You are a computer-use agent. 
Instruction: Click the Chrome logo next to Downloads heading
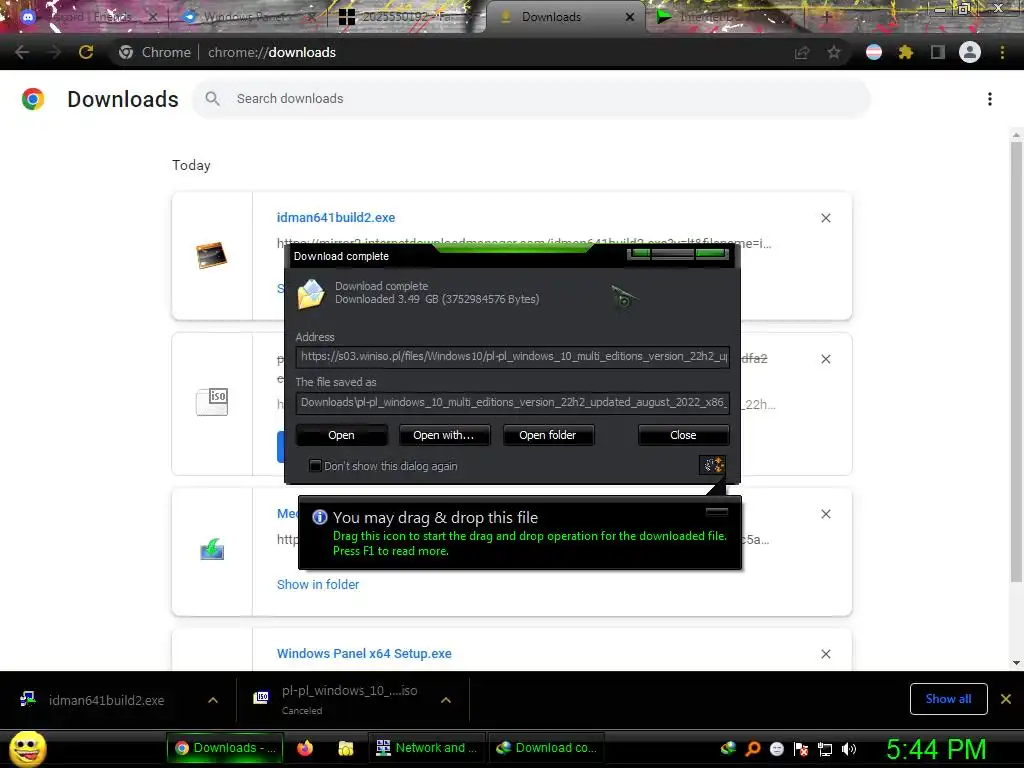33,99
